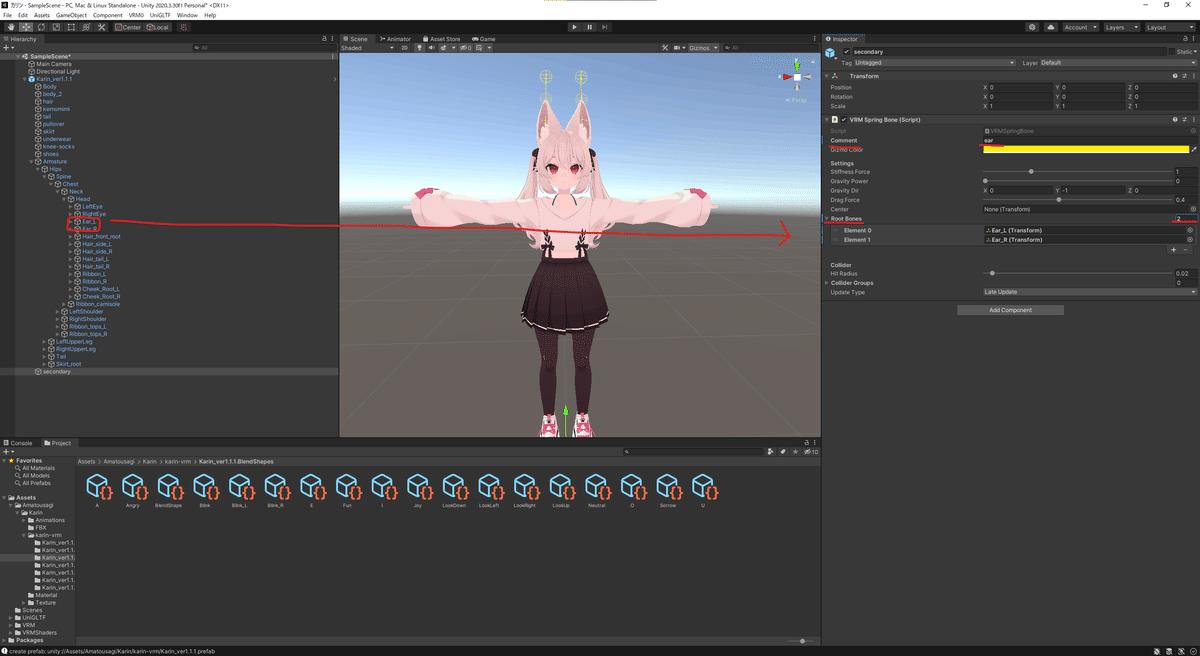Open the Tag dropdown showing Untagged
The image size is (1200, 656).
pyautogui.click(x=934, y=63)
